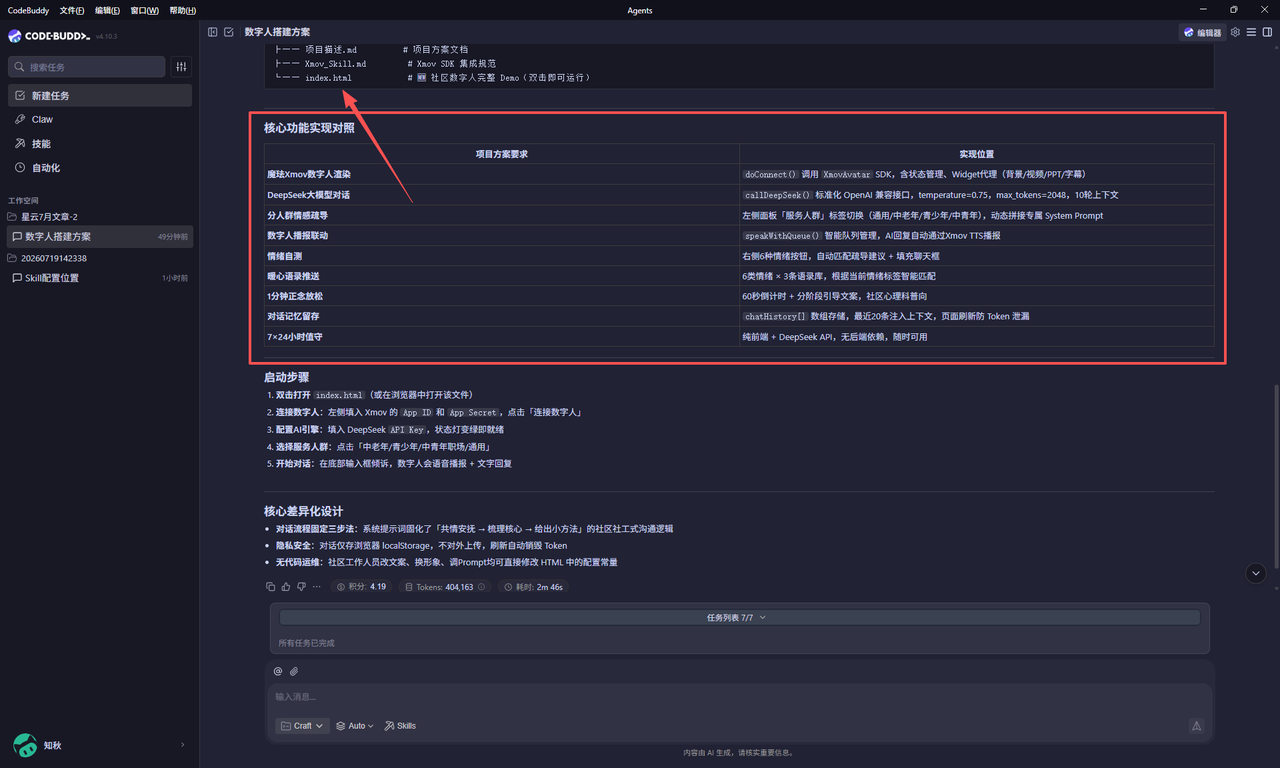
Task: Click the user avatar for 知秋
Action: 25,745
